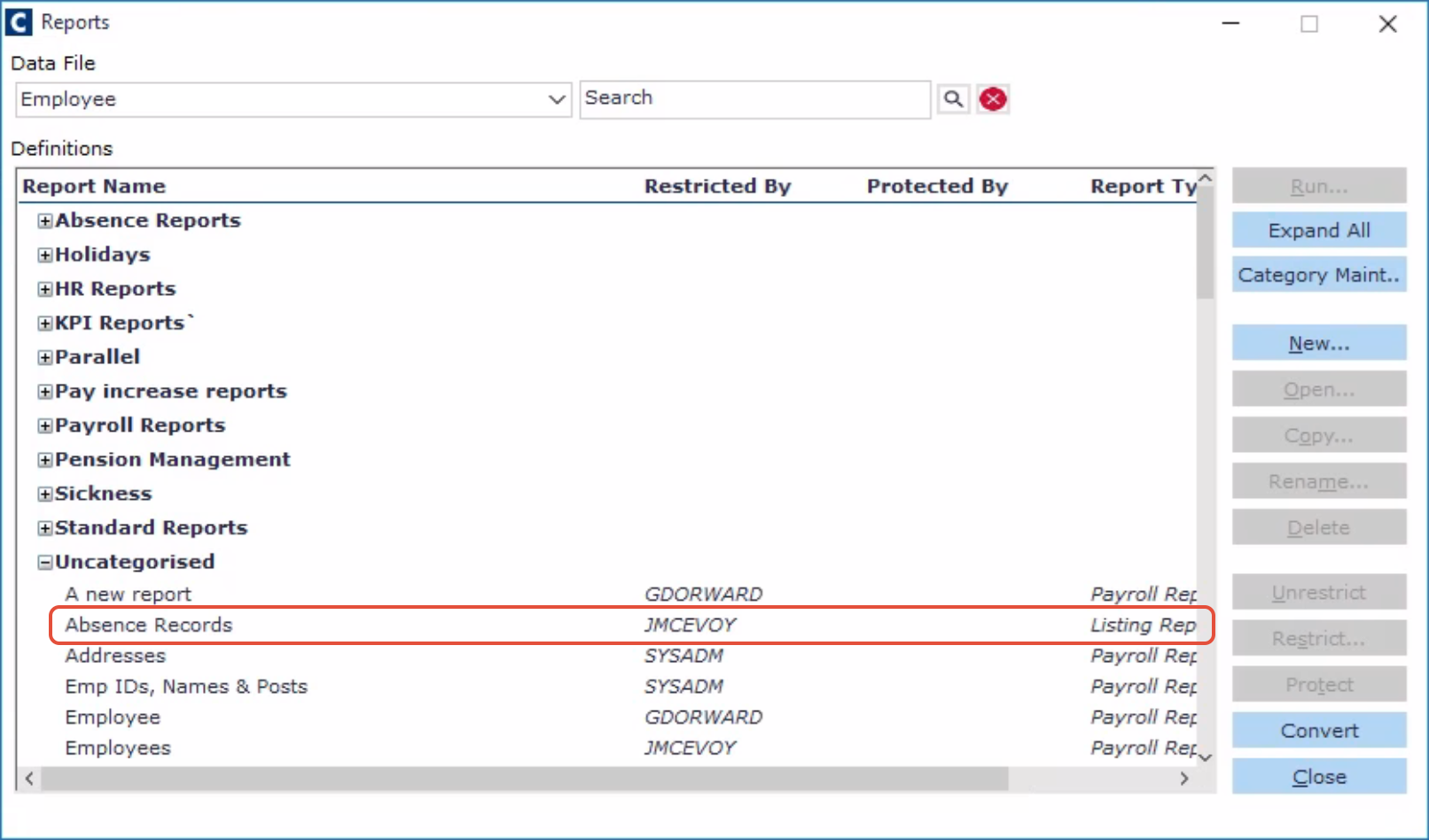Click 'JMCEVOY' in the Employees row
Screen dimensions: 1429x840
click(x=690, y=748)
